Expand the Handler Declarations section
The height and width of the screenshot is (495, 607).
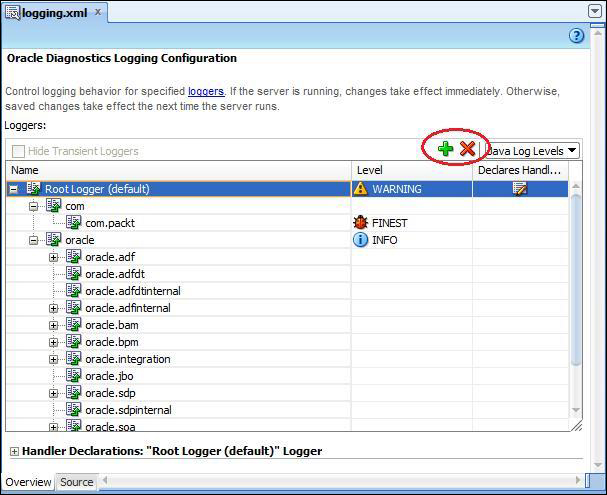click(x=14, y=452)
